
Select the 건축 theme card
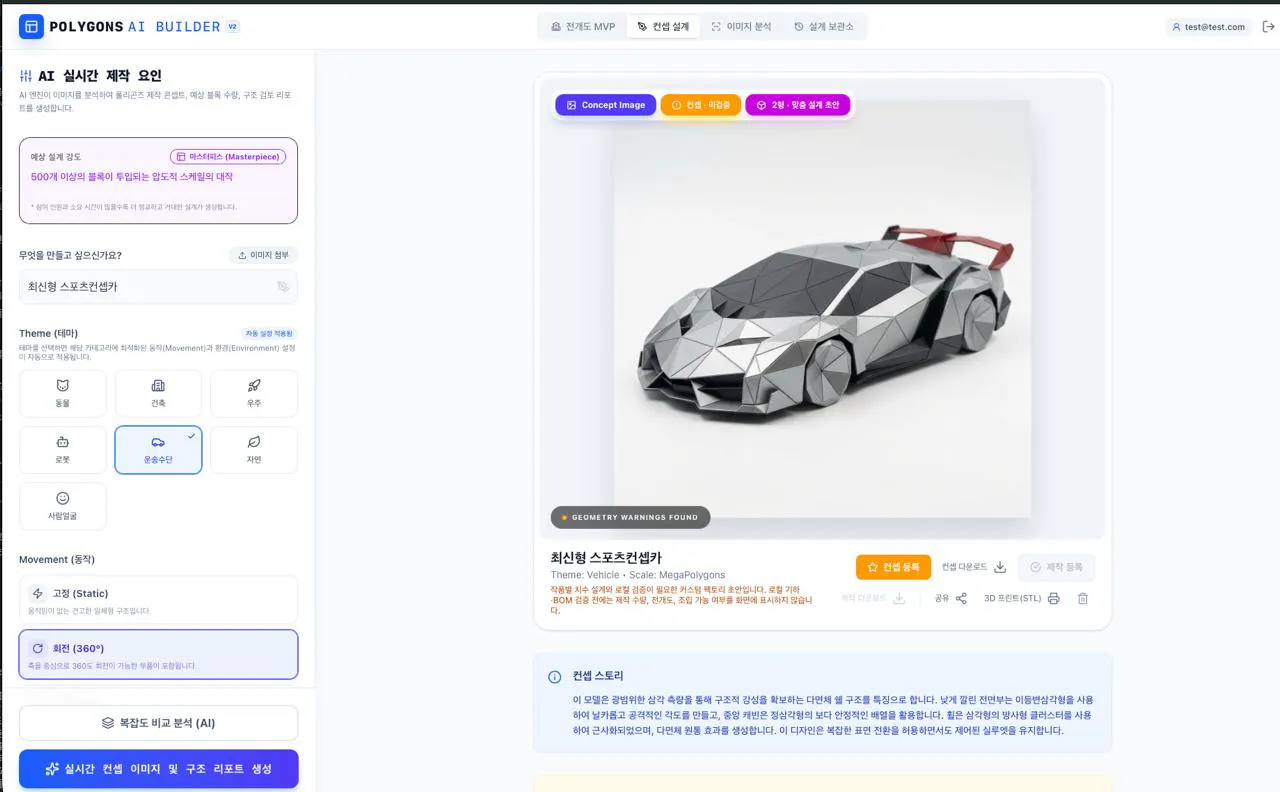(x=158, y=393)
